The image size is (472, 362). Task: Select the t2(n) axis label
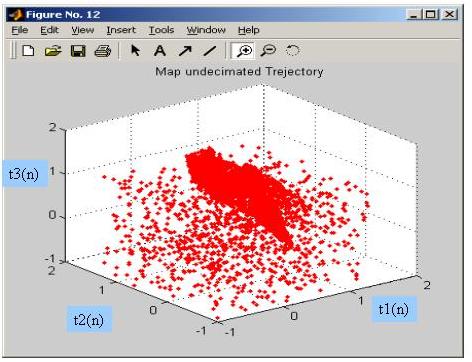[89, 320]
